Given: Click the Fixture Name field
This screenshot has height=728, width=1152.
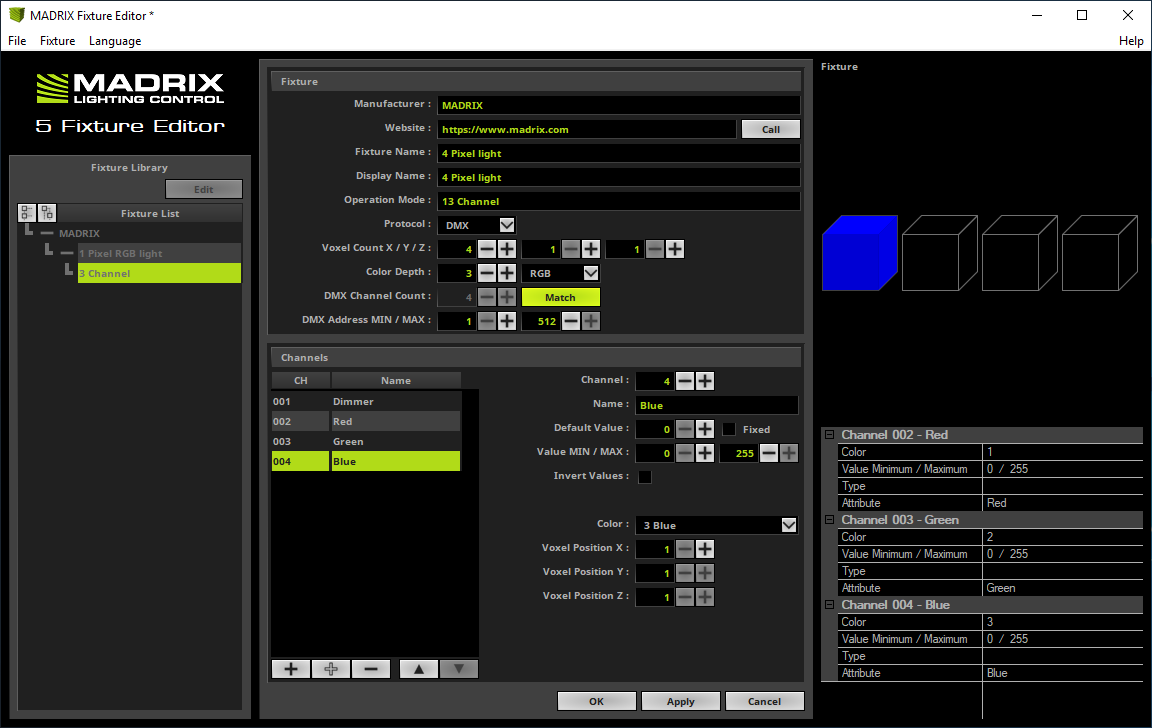Looking at the screenshot, I should tap(619, 154).
